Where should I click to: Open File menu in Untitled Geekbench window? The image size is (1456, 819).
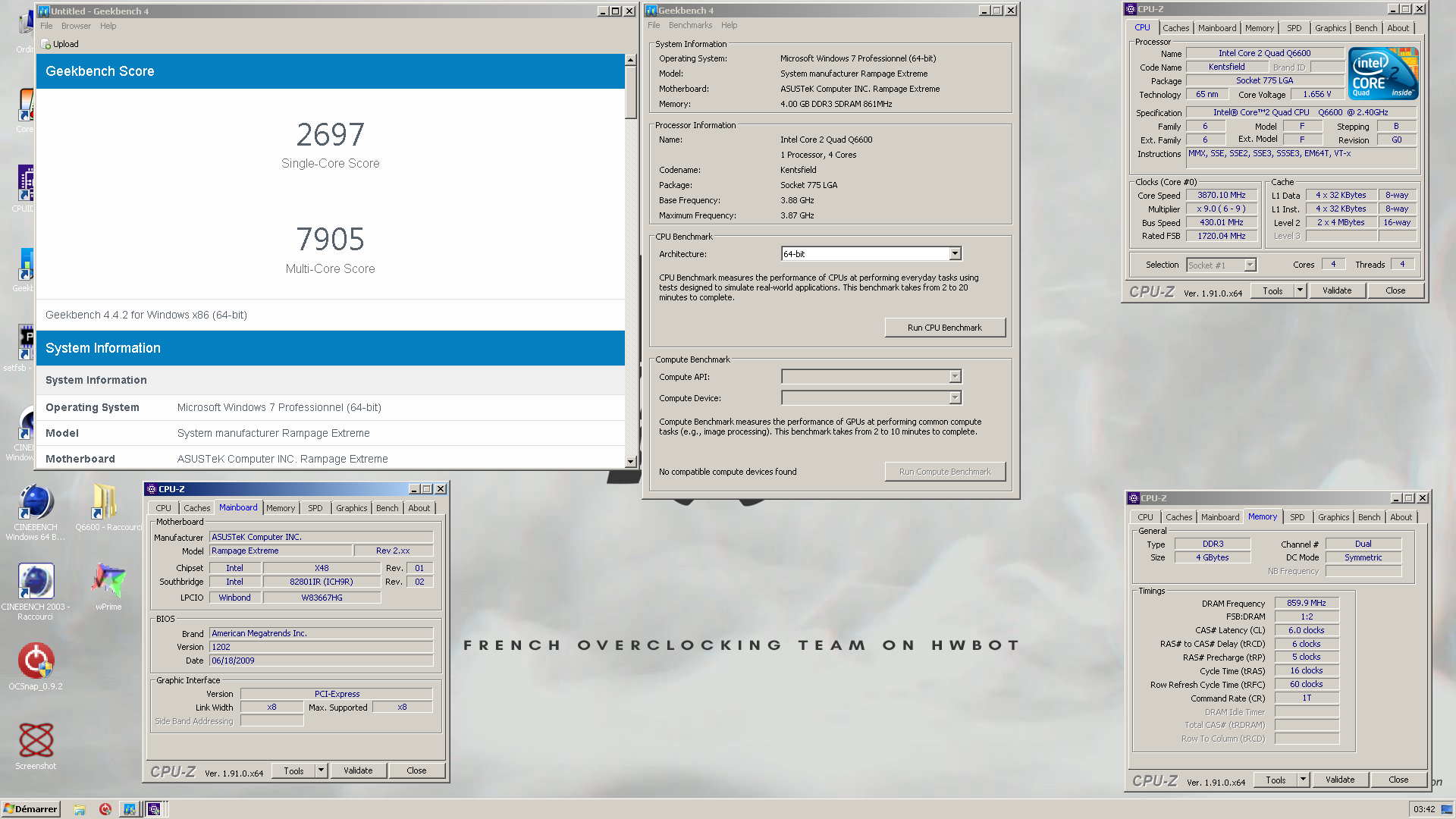coord(46,26)
